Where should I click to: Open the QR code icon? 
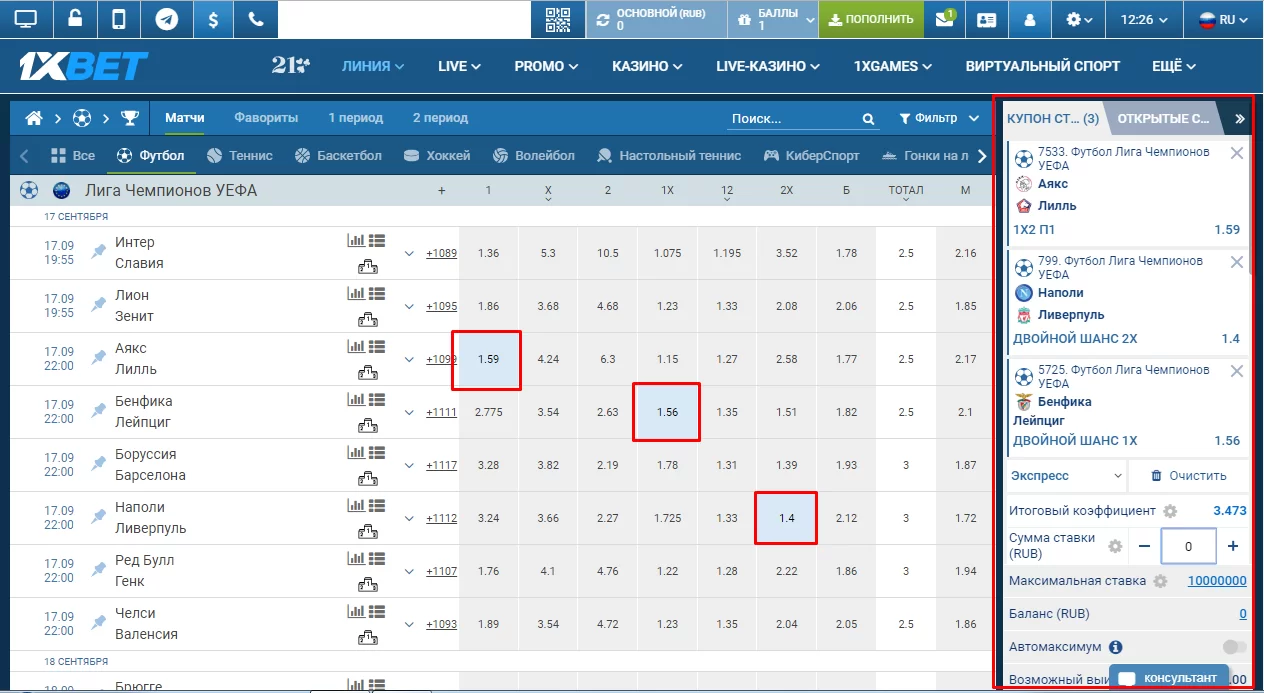pos(557,19)
